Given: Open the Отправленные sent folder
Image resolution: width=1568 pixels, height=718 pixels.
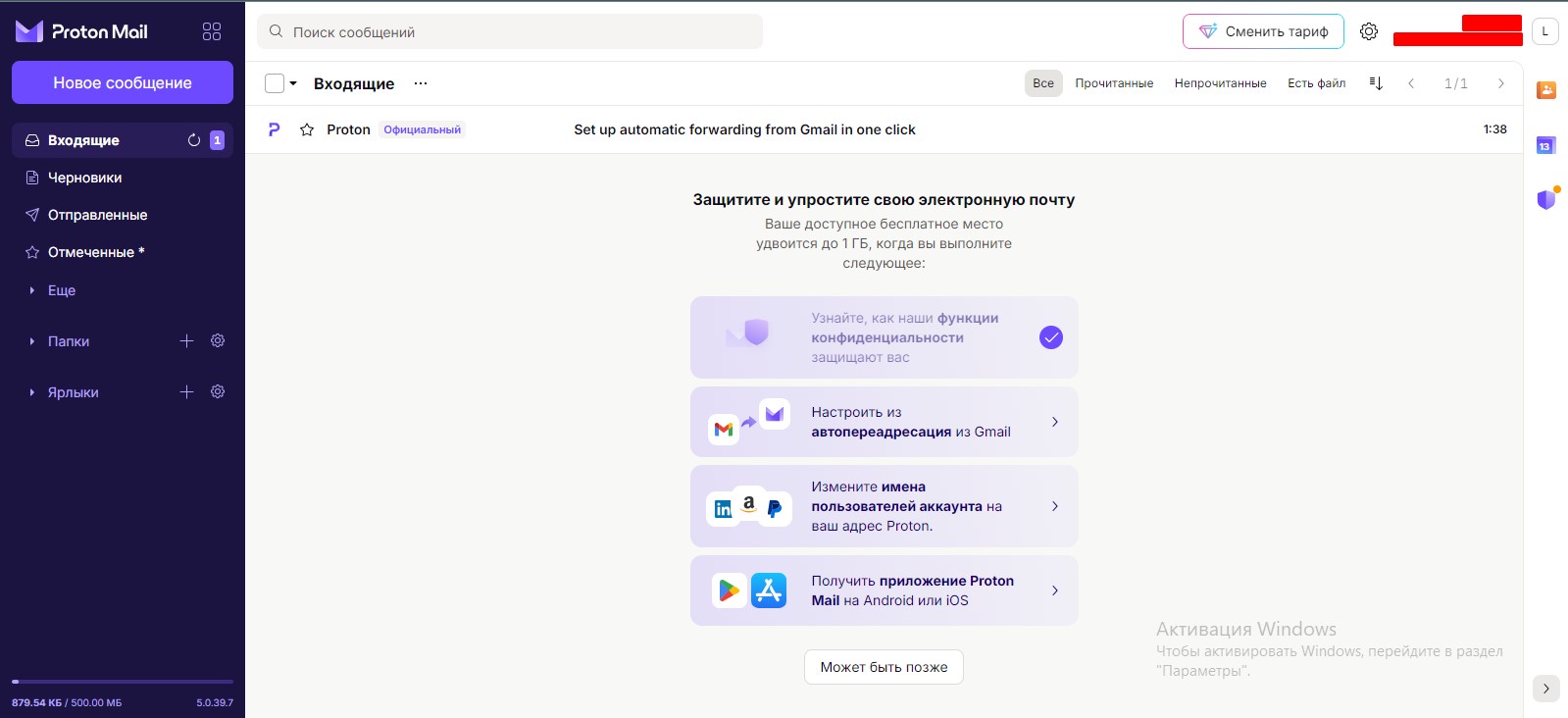Looking at the screenshot, I should 123,215.
